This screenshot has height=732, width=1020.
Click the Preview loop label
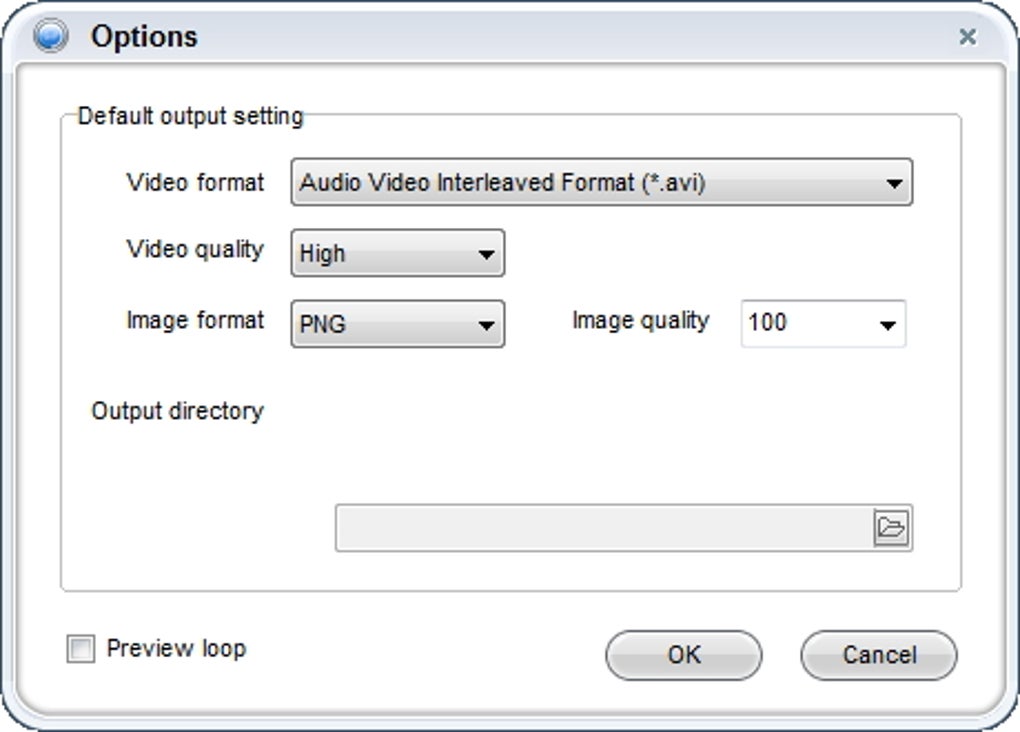click(176, 649)
